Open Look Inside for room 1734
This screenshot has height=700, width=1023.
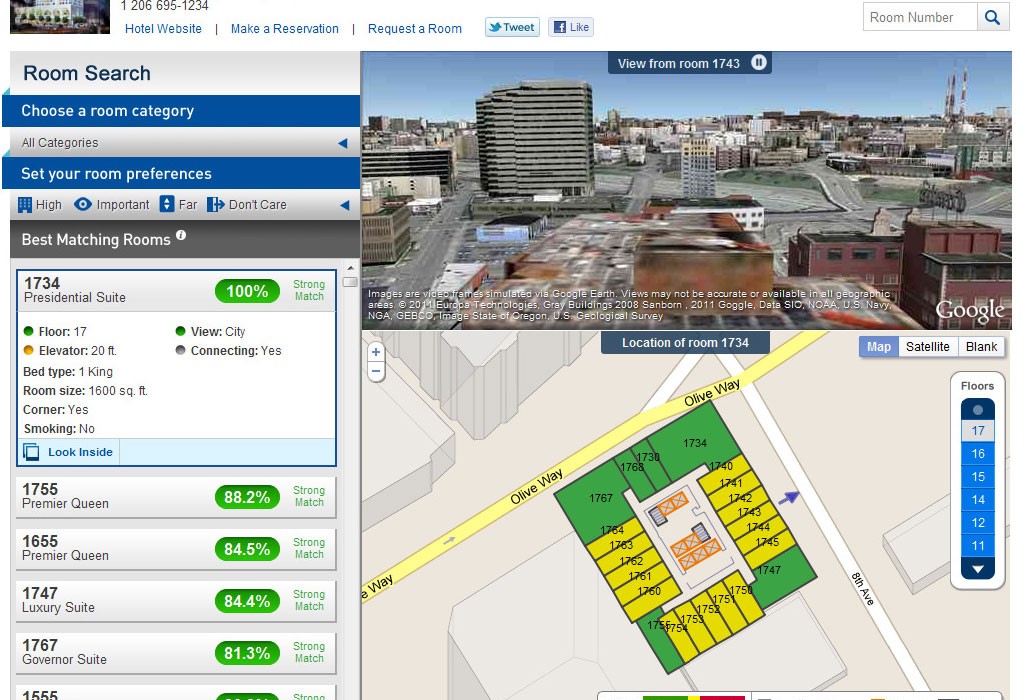point(70,452)
